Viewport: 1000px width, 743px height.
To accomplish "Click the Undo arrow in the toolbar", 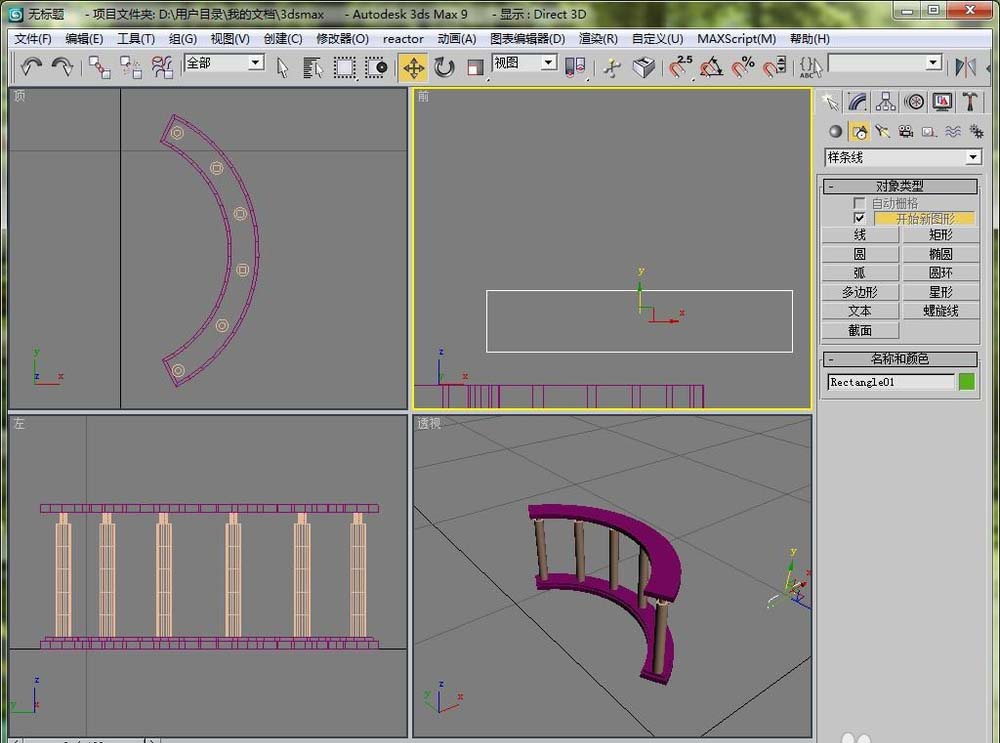I will point(32,66).
